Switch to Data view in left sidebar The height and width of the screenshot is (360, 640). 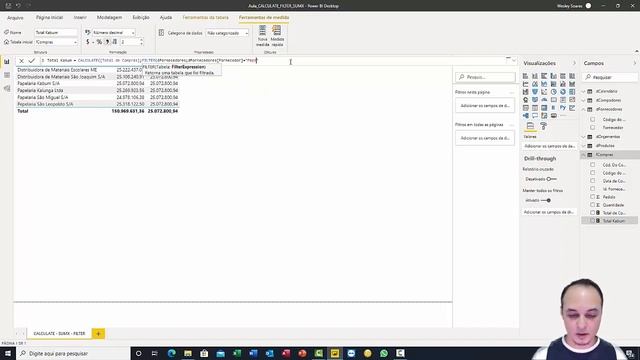[7, 75]
